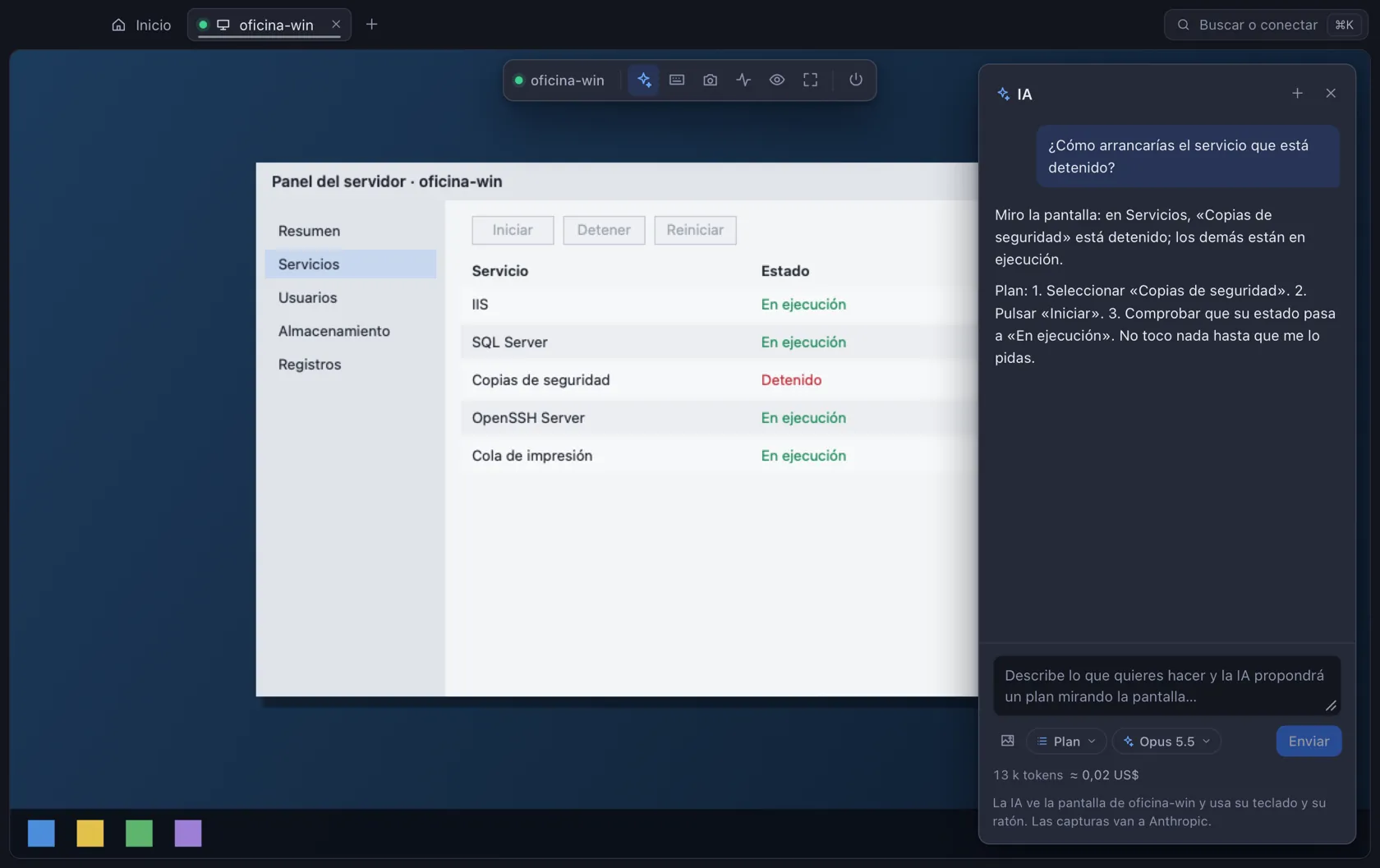Click the green taskbar square
Viewport: 1380px width, 868px height.
click(139, 833)
